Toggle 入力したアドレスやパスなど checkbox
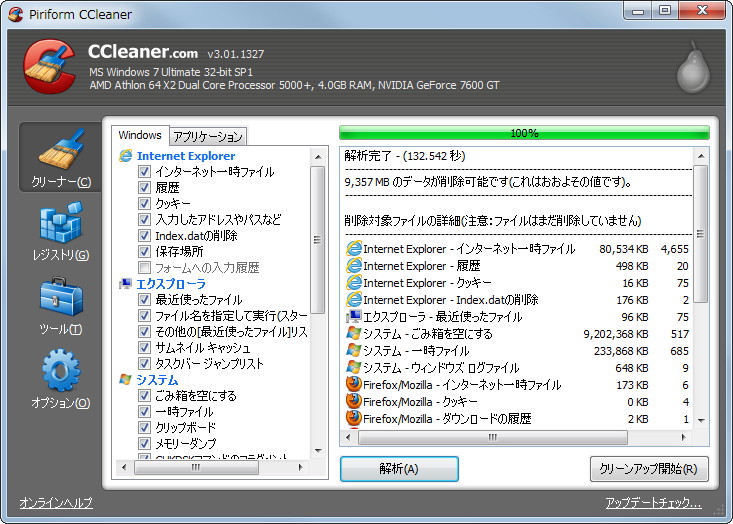 tap(144, 219)
